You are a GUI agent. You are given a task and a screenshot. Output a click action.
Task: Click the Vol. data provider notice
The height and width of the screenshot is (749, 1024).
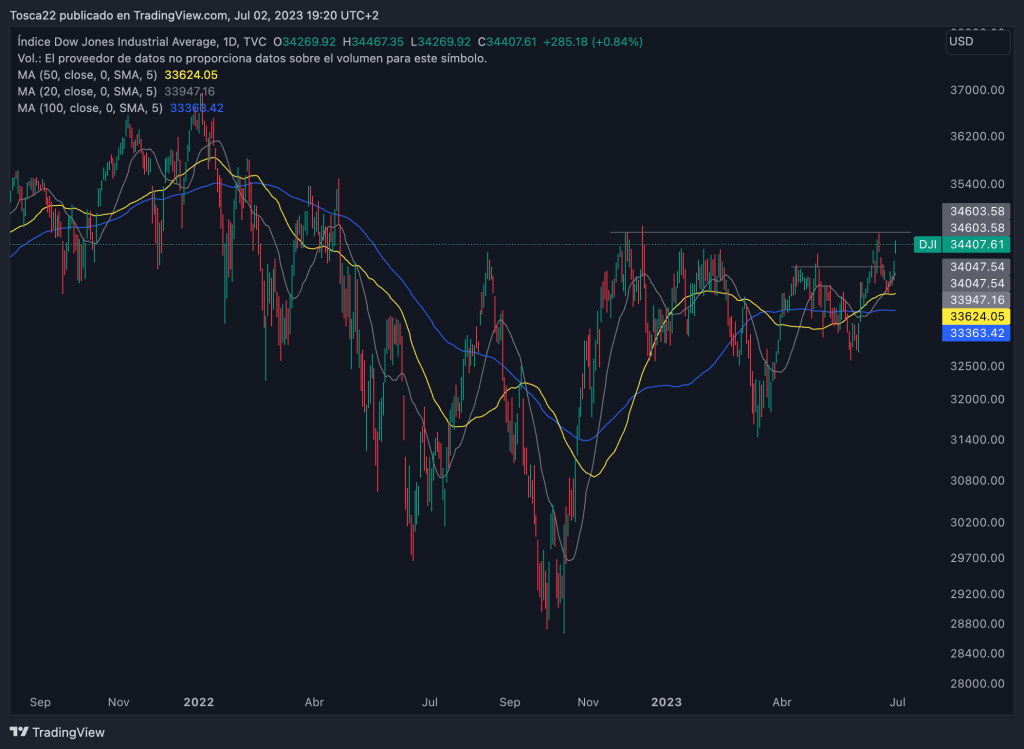pos(252,59)
